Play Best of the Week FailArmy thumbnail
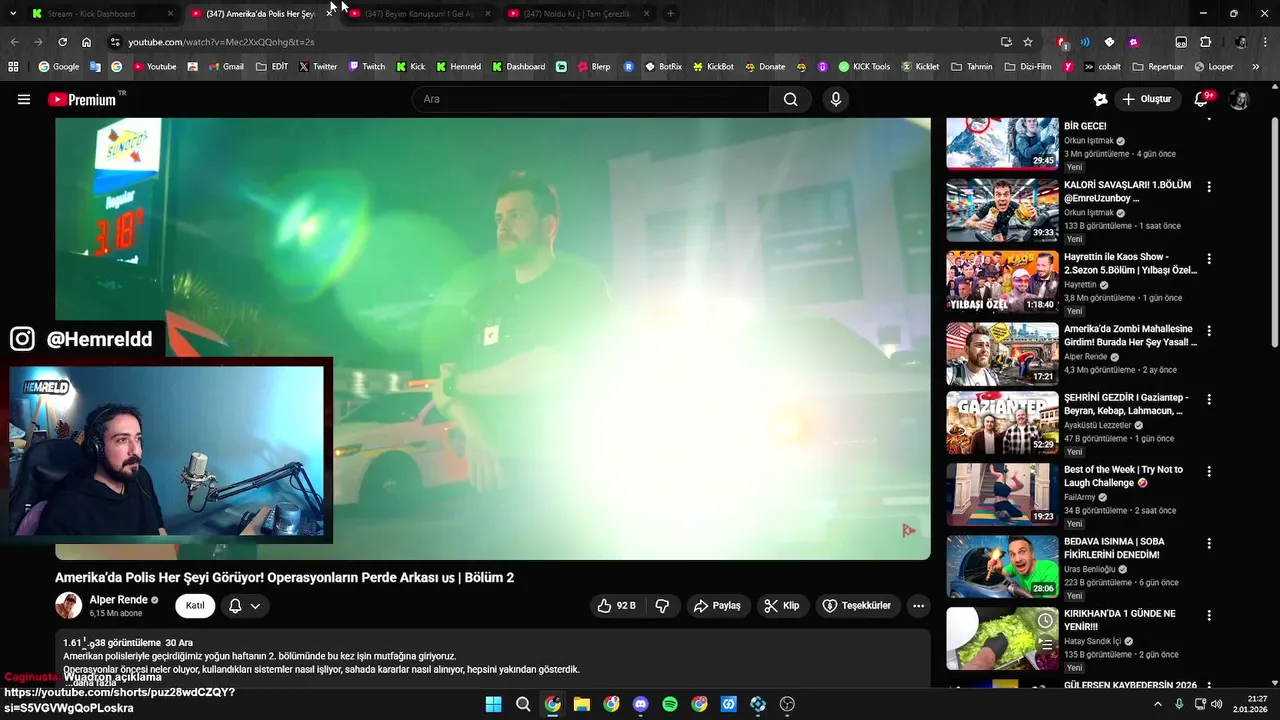The height and width of the screenshot is (720, 1280). click(x=1002, y=494)
